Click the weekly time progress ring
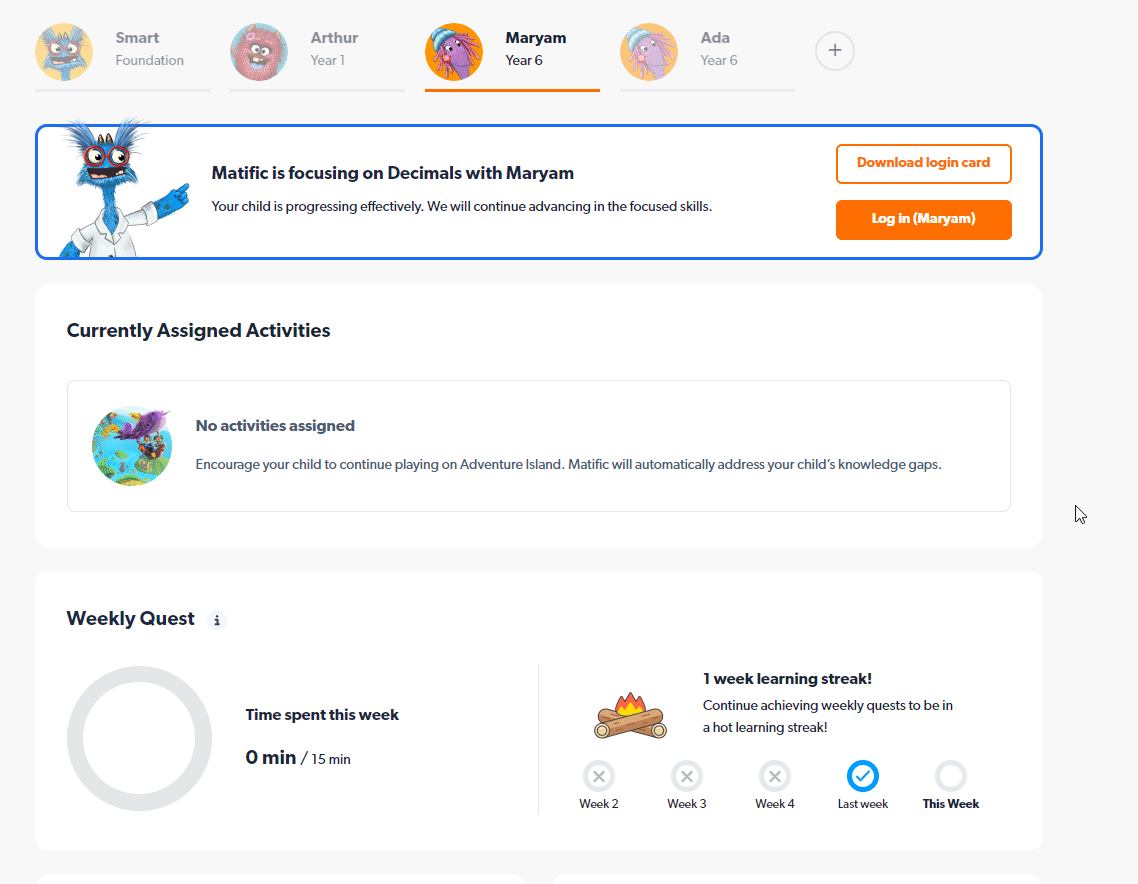Viewport: 1138px width, 884px height. point(139,738)
